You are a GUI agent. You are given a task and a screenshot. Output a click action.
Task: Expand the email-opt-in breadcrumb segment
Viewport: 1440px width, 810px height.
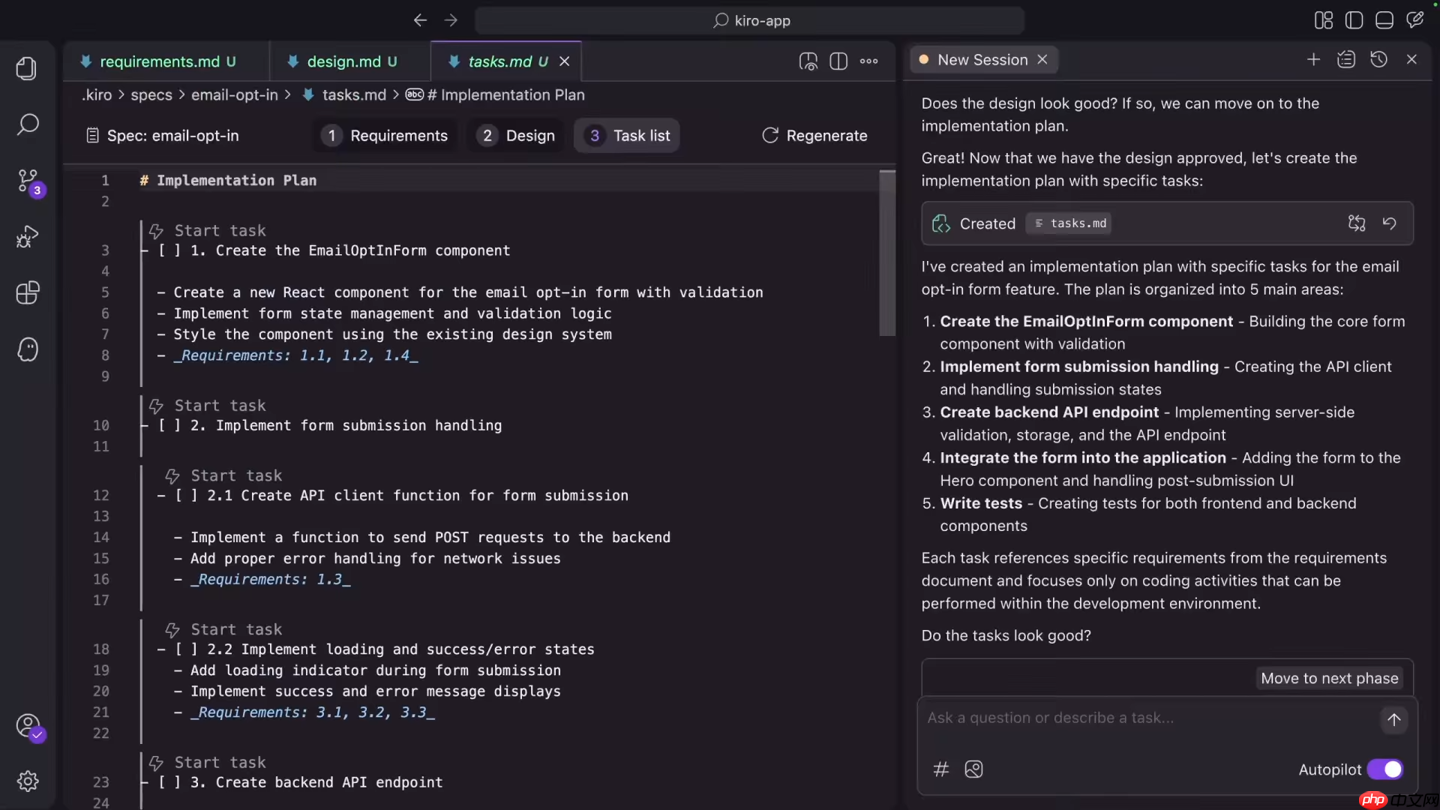(x=234, y=95)
